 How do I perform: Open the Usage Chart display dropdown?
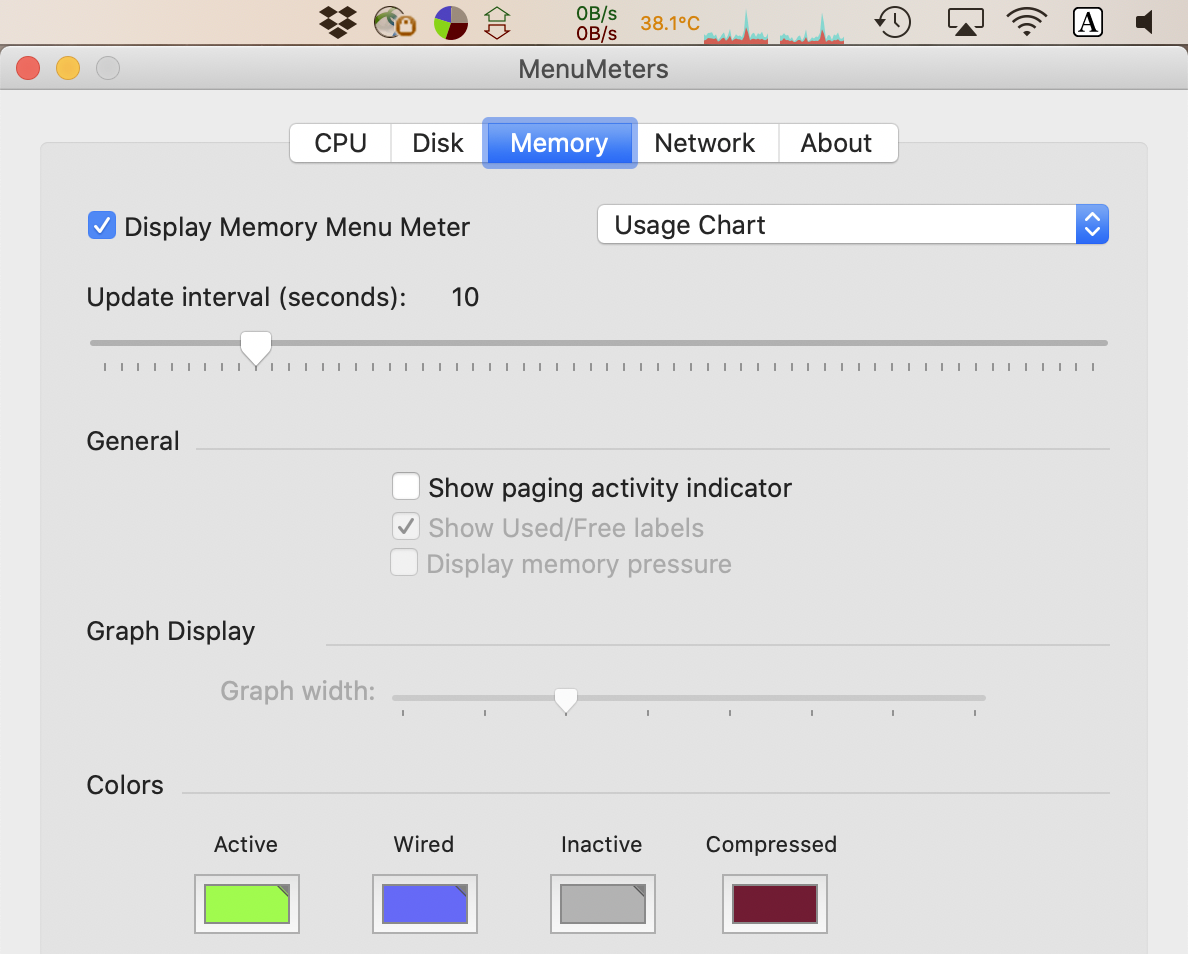(852, 224)
